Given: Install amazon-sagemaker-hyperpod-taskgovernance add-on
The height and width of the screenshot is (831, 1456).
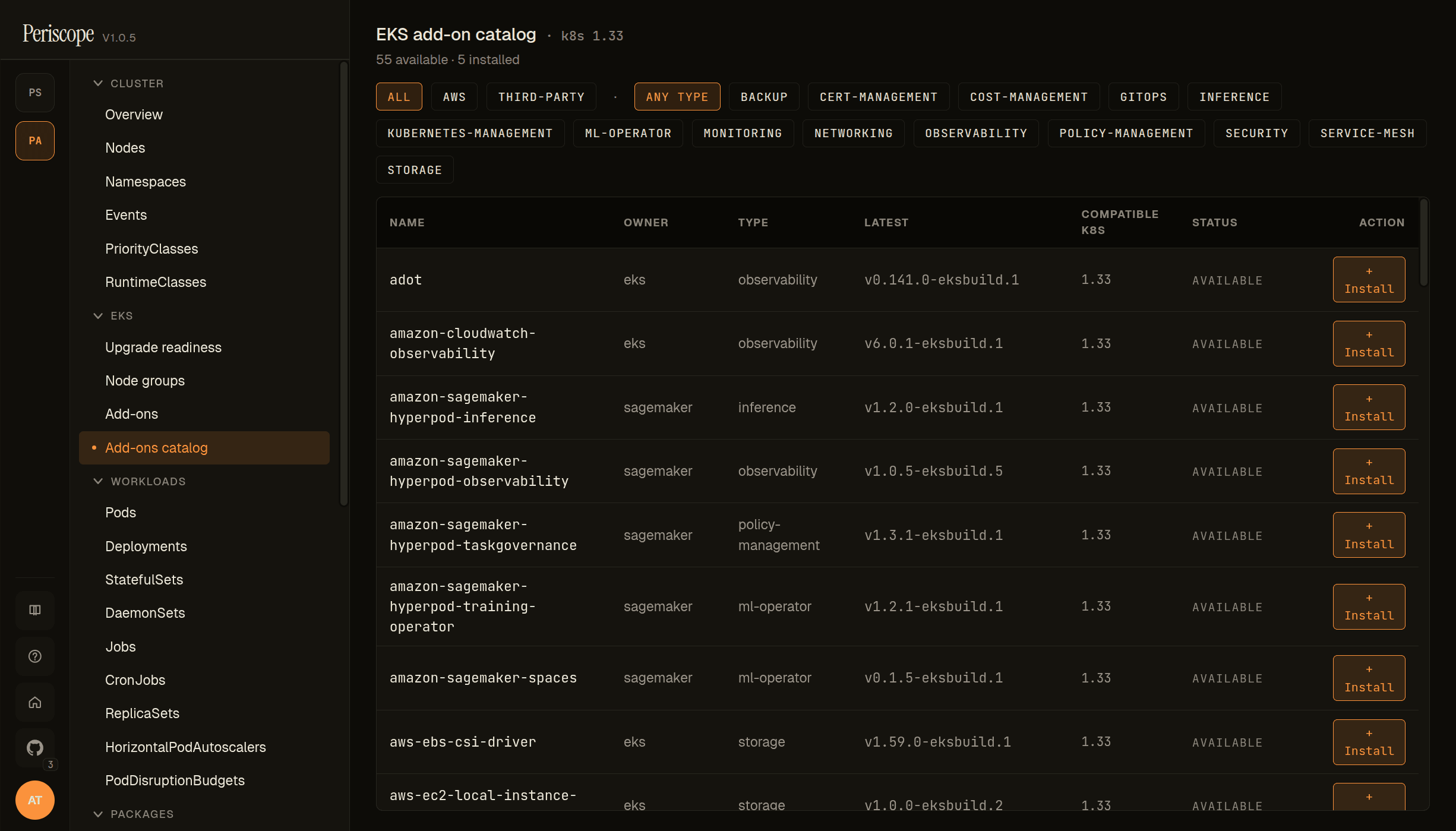Looking at the screenshot, I should tap(1369, 535).
